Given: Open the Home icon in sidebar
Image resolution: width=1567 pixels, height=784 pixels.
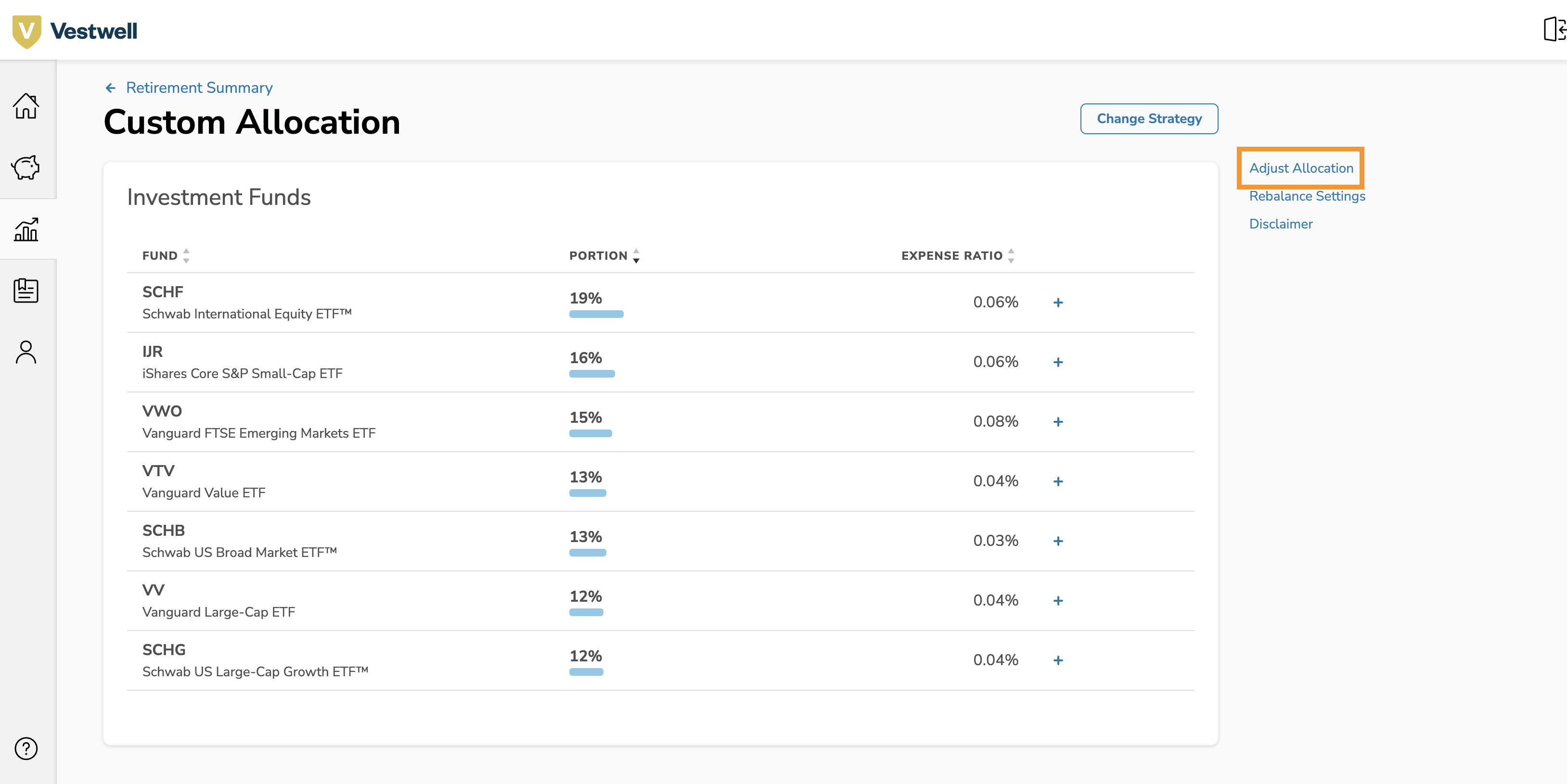Looking at the screenshot, I should click(x=27, y=107).
